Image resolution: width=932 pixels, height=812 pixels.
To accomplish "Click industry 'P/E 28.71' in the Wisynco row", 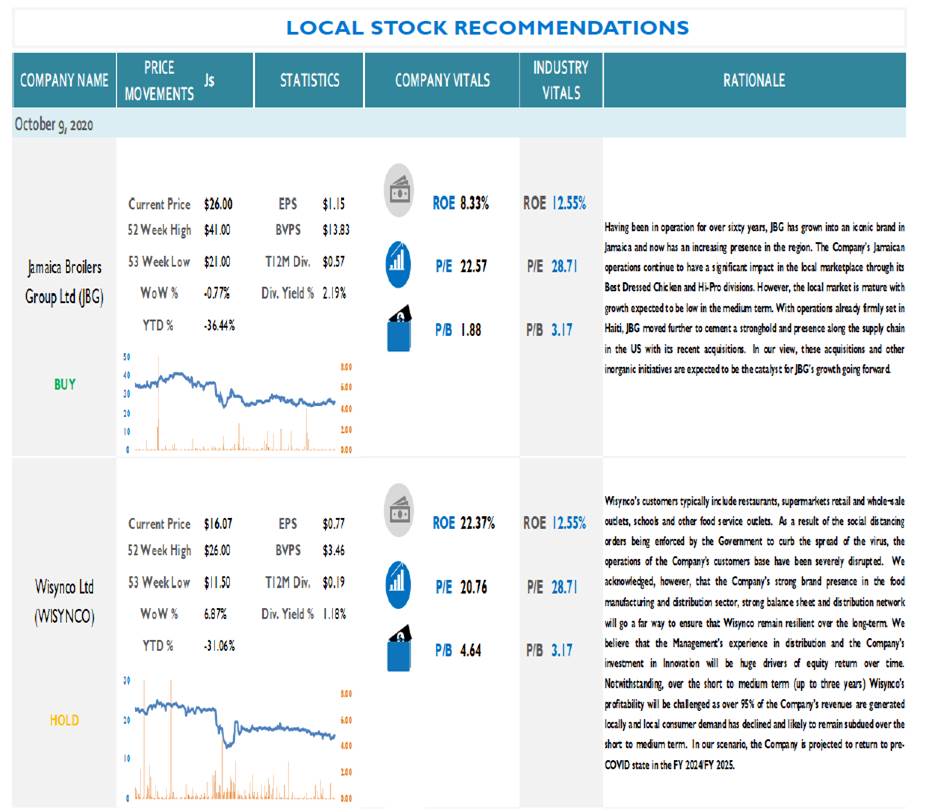I will point(552,587).
